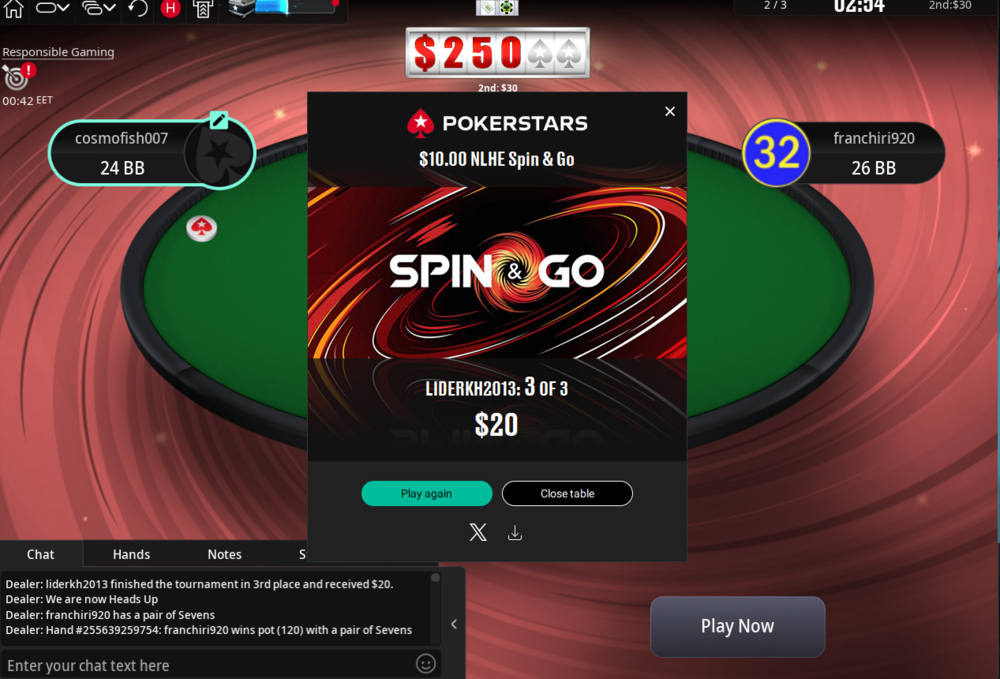Close the Spin & Go result popup
This screenshot has width=1000, height=679.
click(670, 112)
